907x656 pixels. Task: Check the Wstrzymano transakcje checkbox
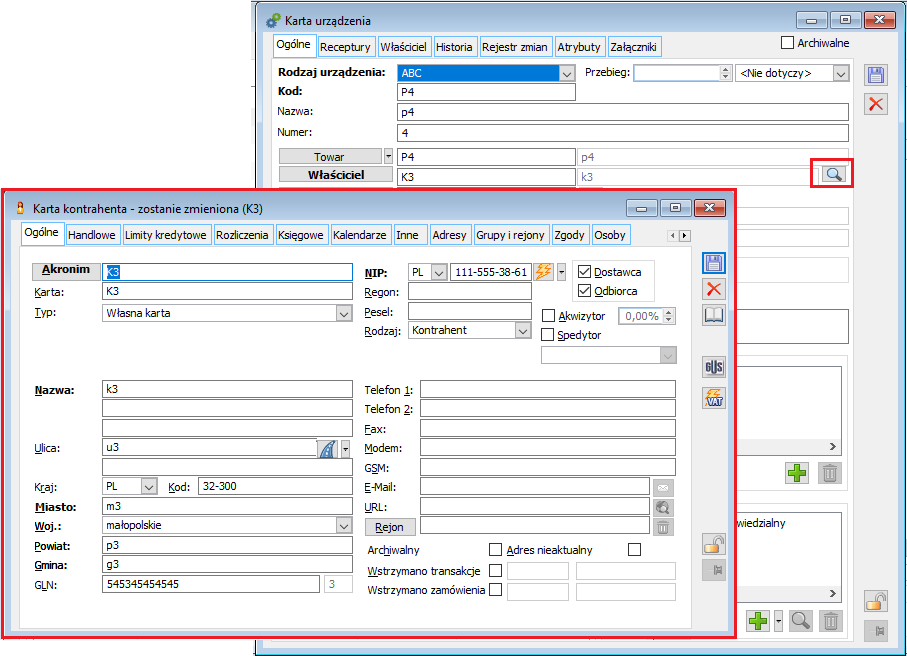pyautogui.click(x=495, y=570)
